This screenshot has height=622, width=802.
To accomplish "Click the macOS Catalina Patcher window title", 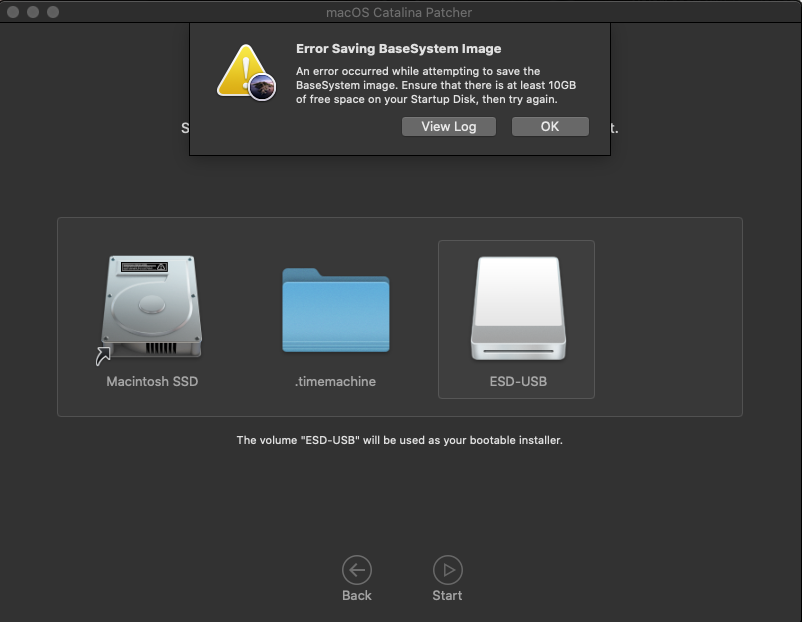I will (x=399, y=12).
